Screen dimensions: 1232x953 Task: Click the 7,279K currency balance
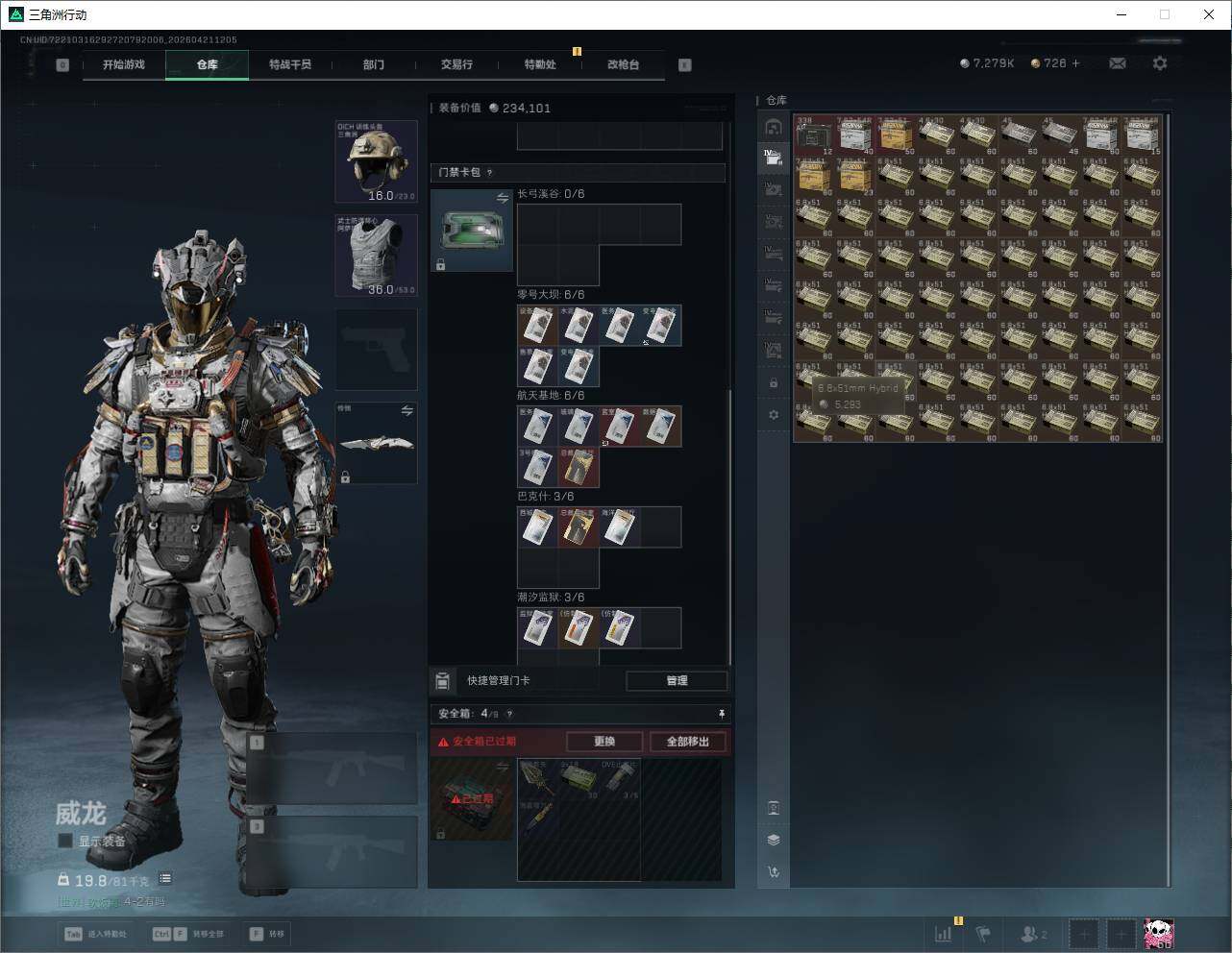click(x=987, y=63)
